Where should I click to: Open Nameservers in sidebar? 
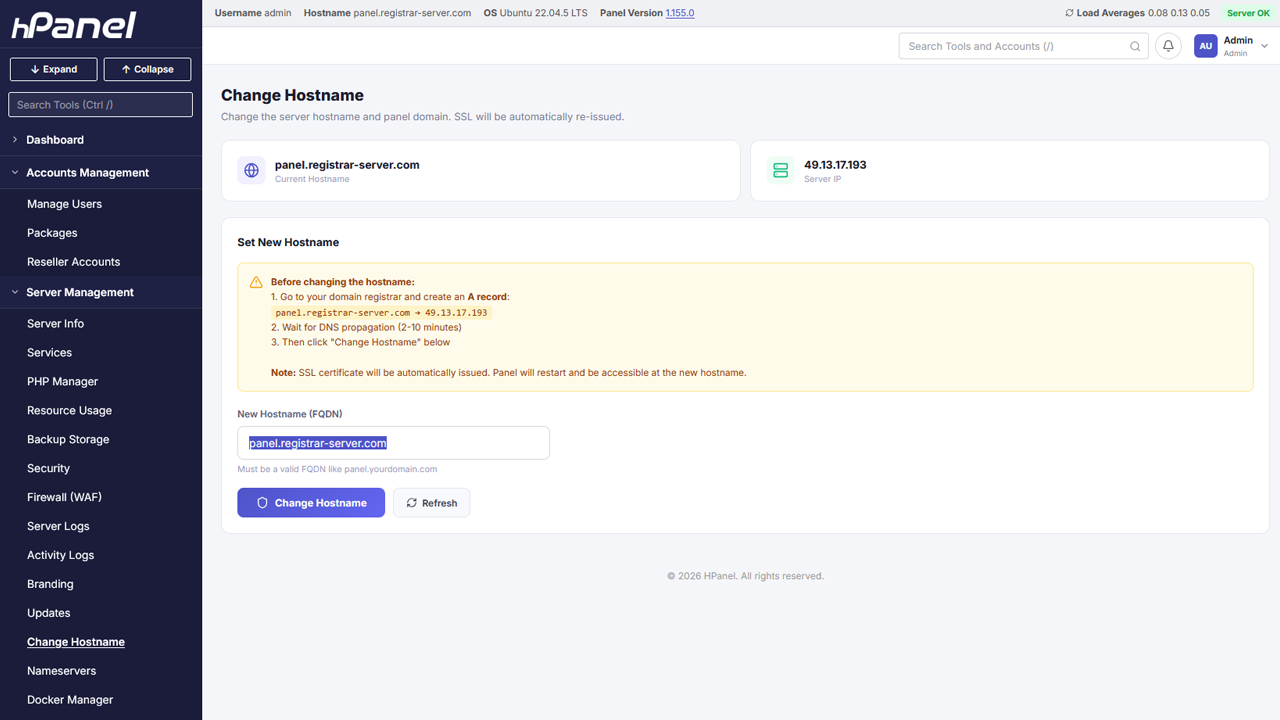pos(61,671)
